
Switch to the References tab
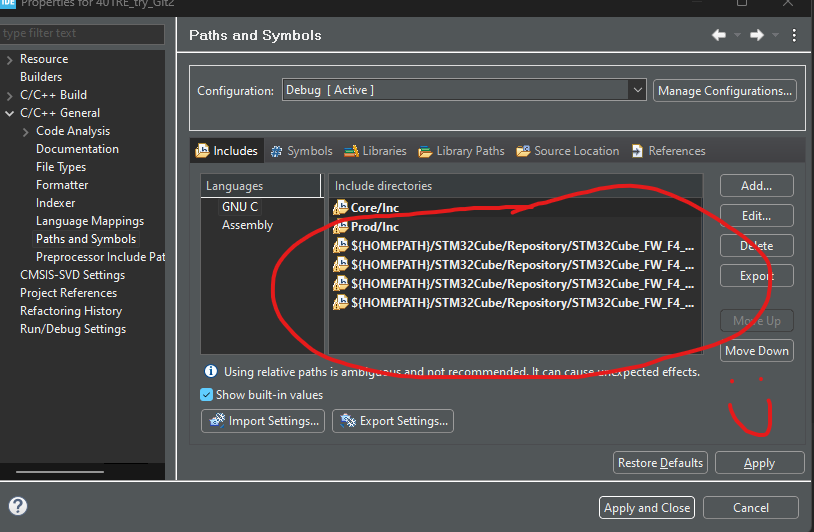pos(668,151)
